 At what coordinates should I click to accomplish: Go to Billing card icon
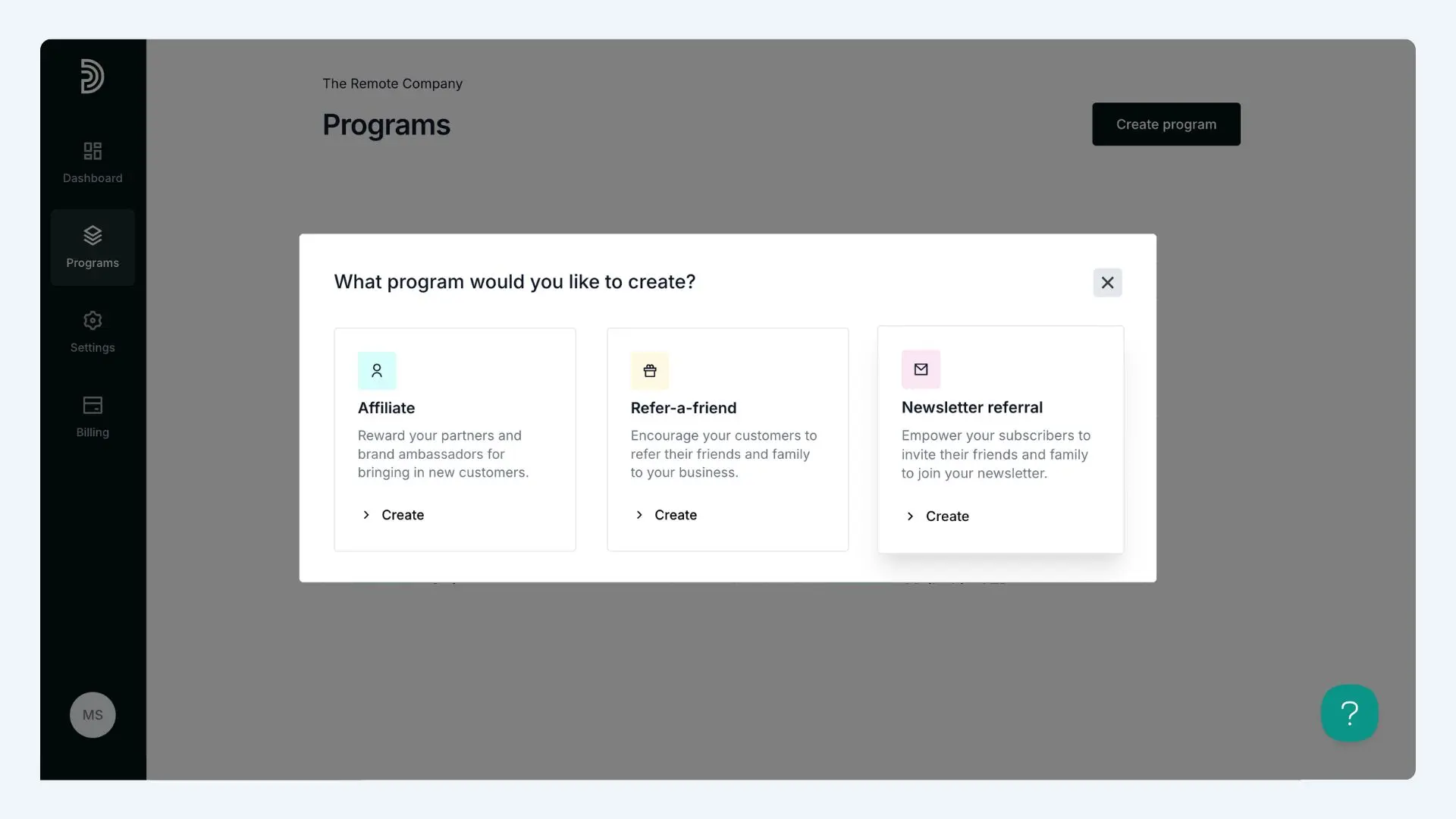[x=93, y=405]
